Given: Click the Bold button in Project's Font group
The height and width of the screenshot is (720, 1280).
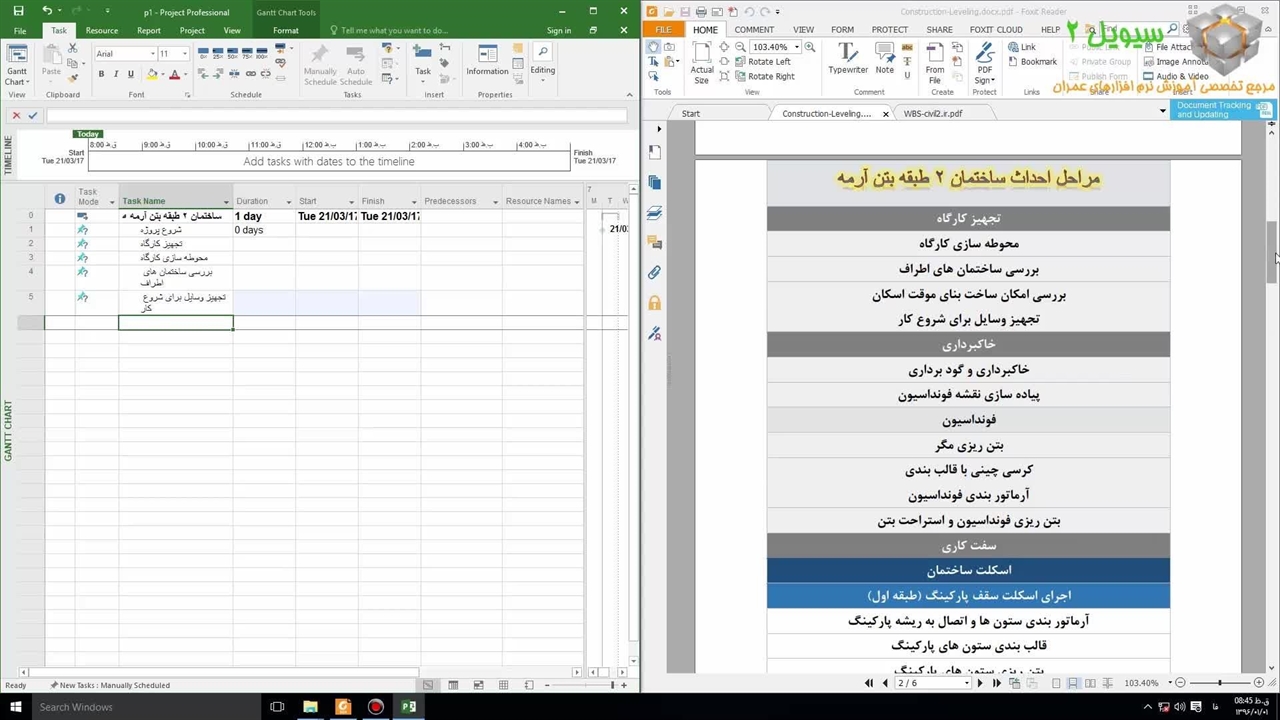Looking at the screenshot, I should click(101, 74).
